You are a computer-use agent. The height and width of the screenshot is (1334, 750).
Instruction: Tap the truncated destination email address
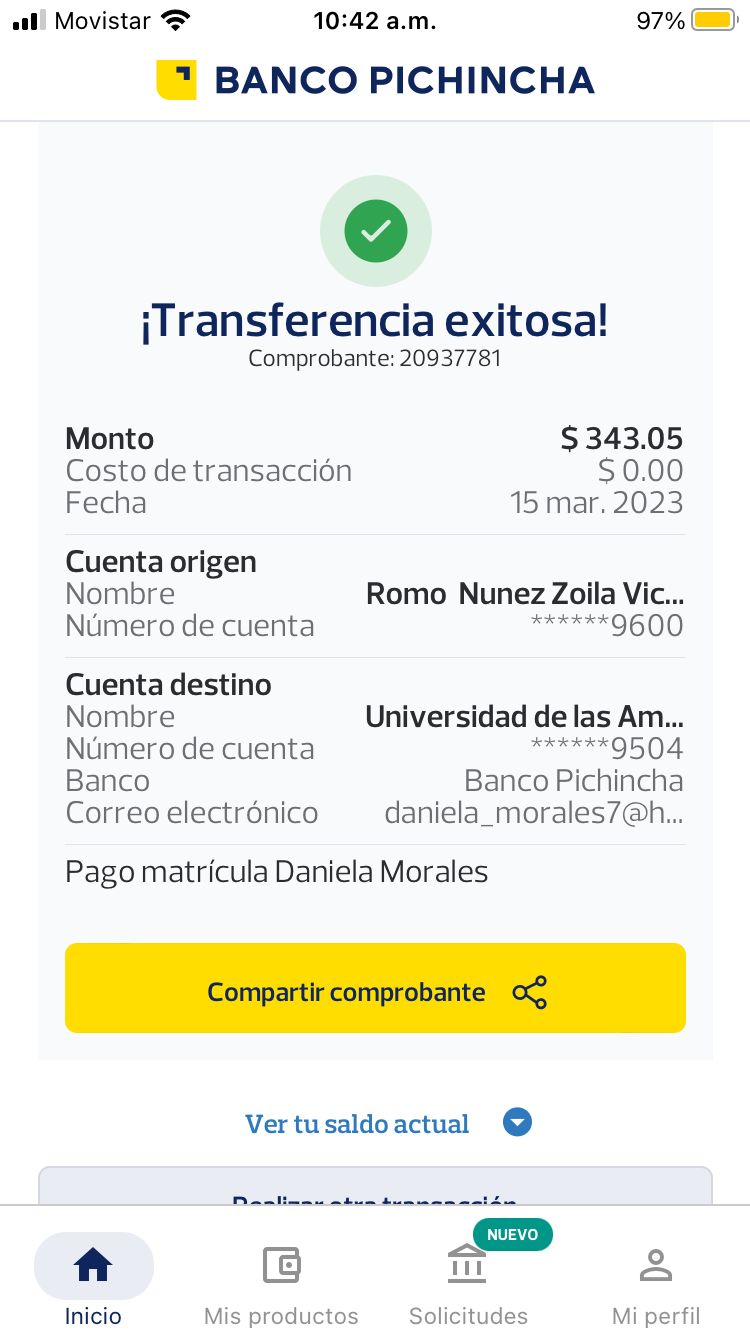(534, 813)
